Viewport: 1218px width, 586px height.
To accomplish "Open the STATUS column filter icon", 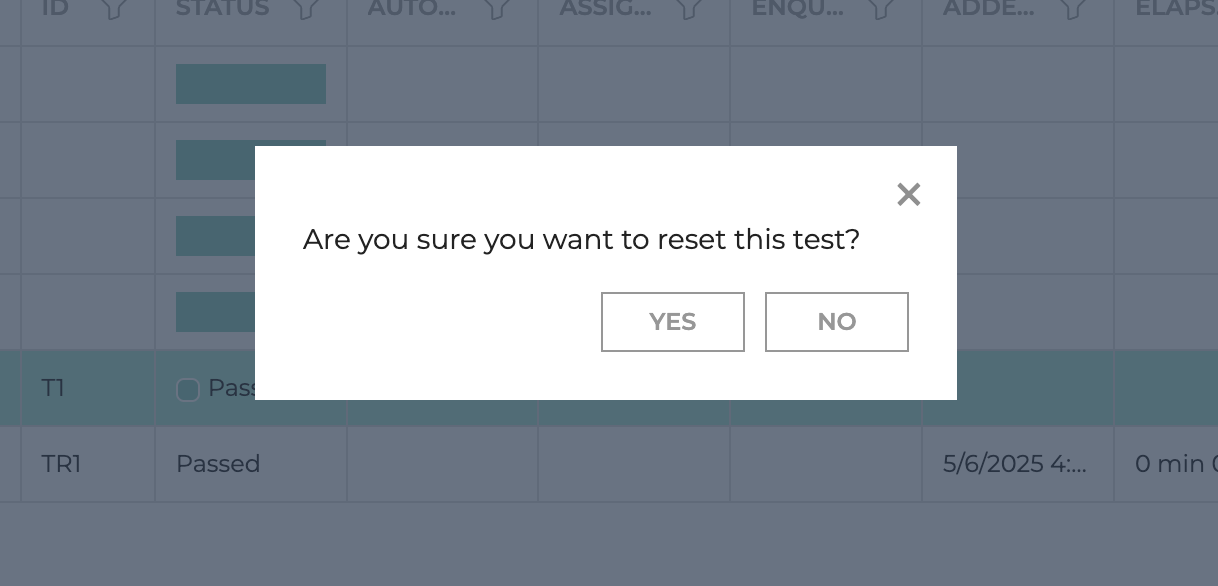I will [x=305, y=9].
